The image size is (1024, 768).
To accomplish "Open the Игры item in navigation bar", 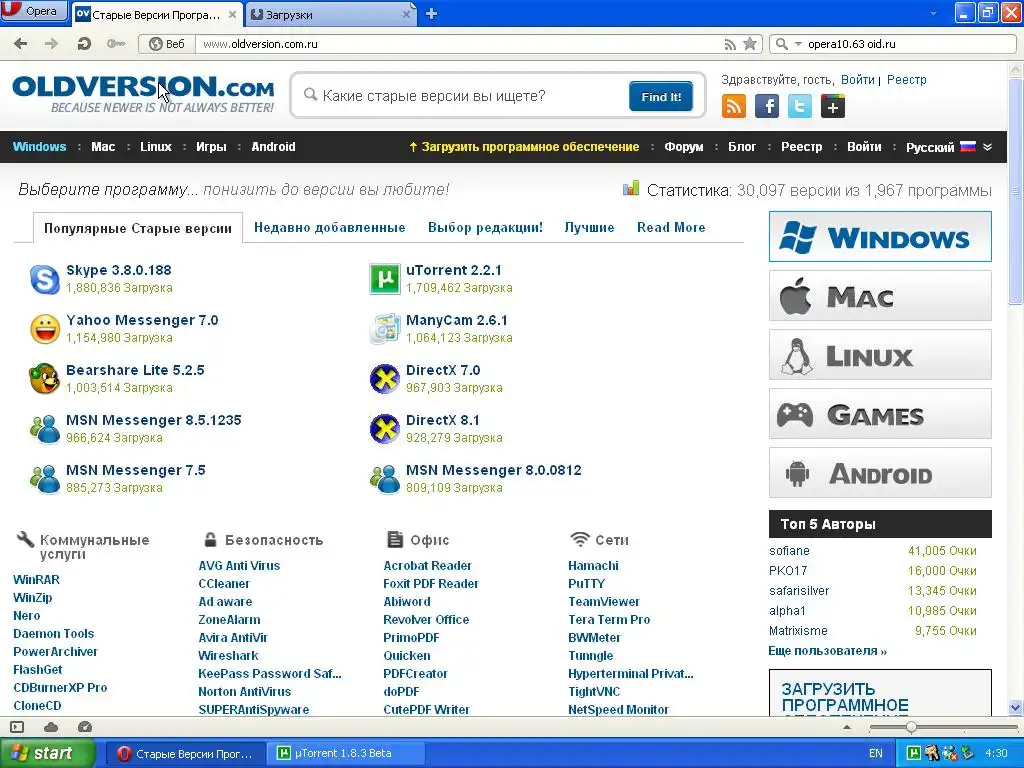I will pyautogui.click(x=211, y=147).
